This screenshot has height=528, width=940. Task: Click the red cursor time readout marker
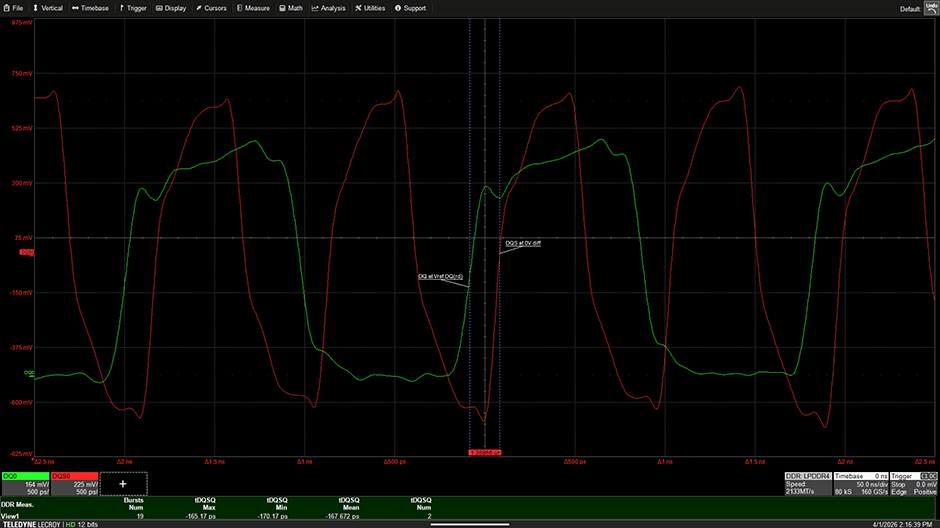(484, 452)
